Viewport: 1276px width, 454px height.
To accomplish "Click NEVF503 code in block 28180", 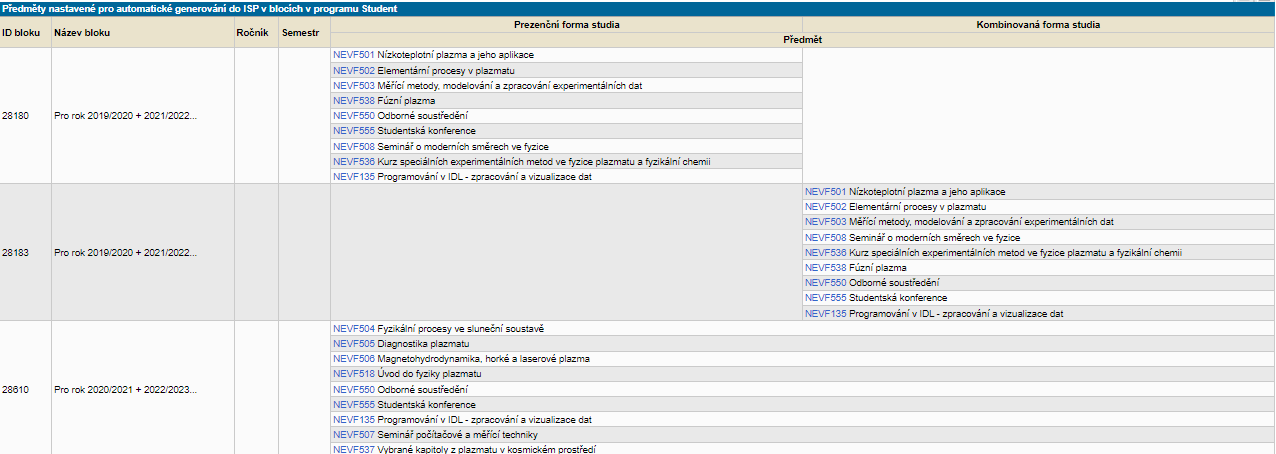I will (x=353, y=85).
